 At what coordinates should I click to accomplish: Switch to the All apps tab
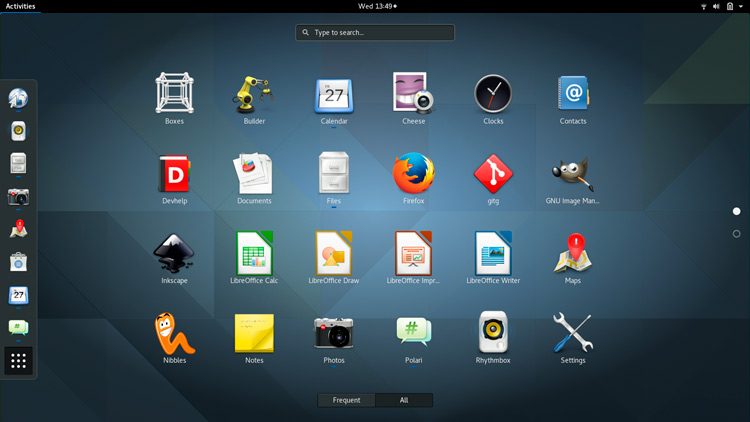(404, 400)
